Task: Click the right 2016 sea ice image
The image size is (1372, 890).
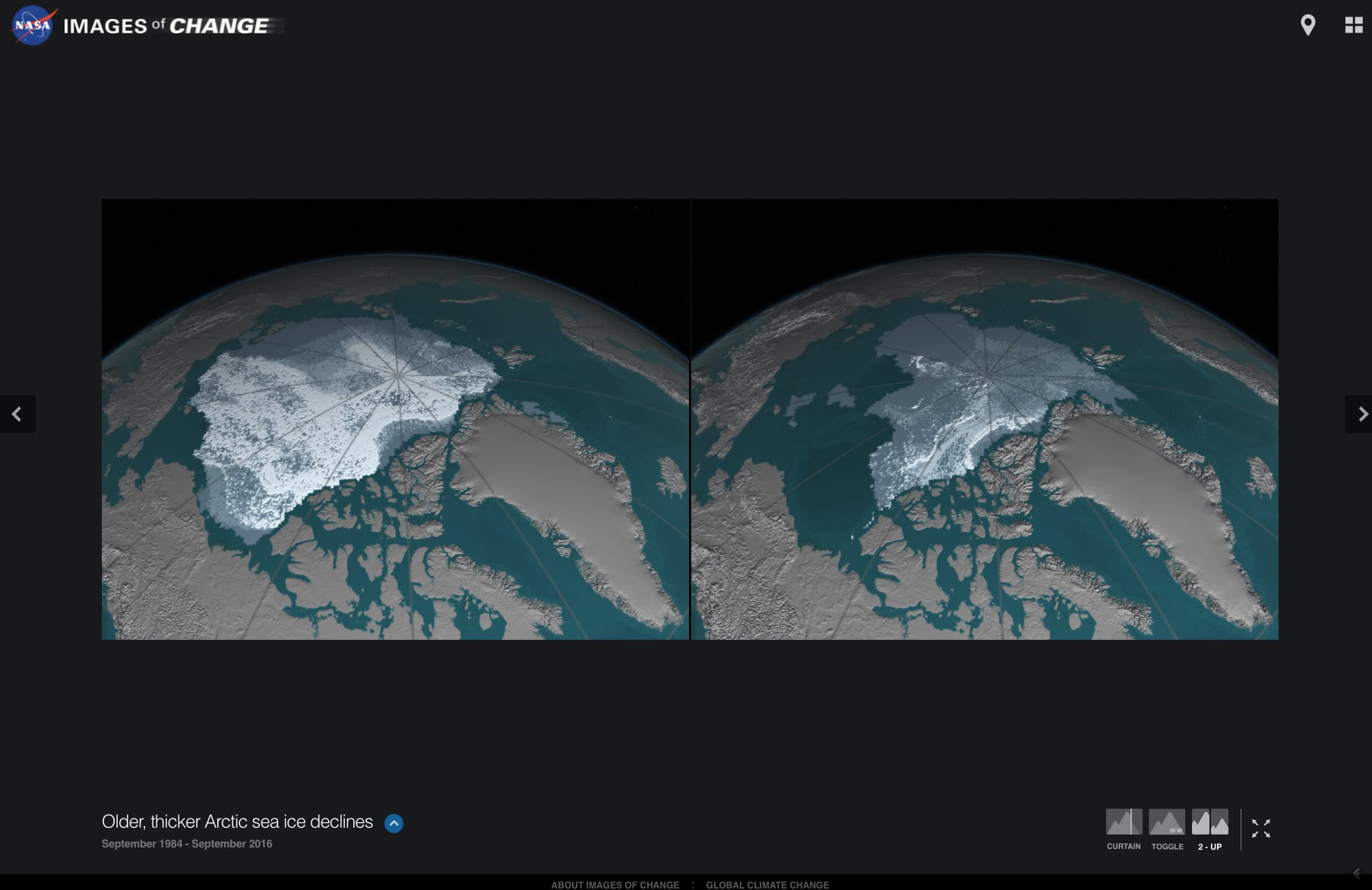Action: pos(985,420)
